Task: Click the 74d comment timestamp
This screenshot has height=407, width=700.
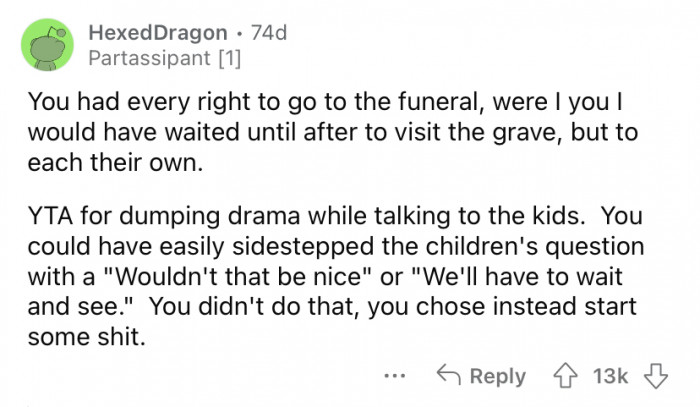Action: [x=268, y=32]
